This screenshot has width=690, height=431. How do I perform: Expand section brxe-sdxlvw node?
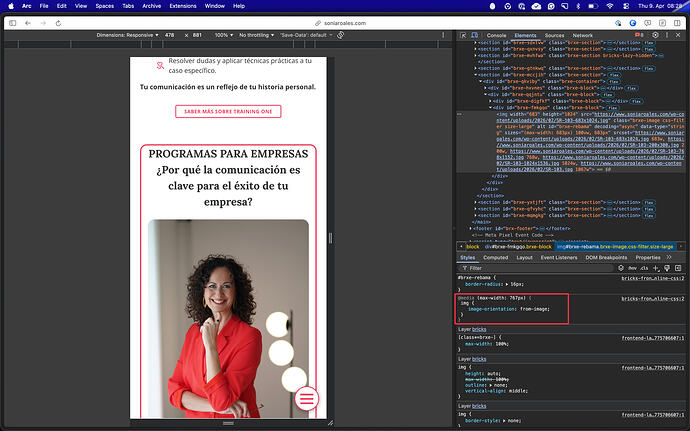[476, 43]
